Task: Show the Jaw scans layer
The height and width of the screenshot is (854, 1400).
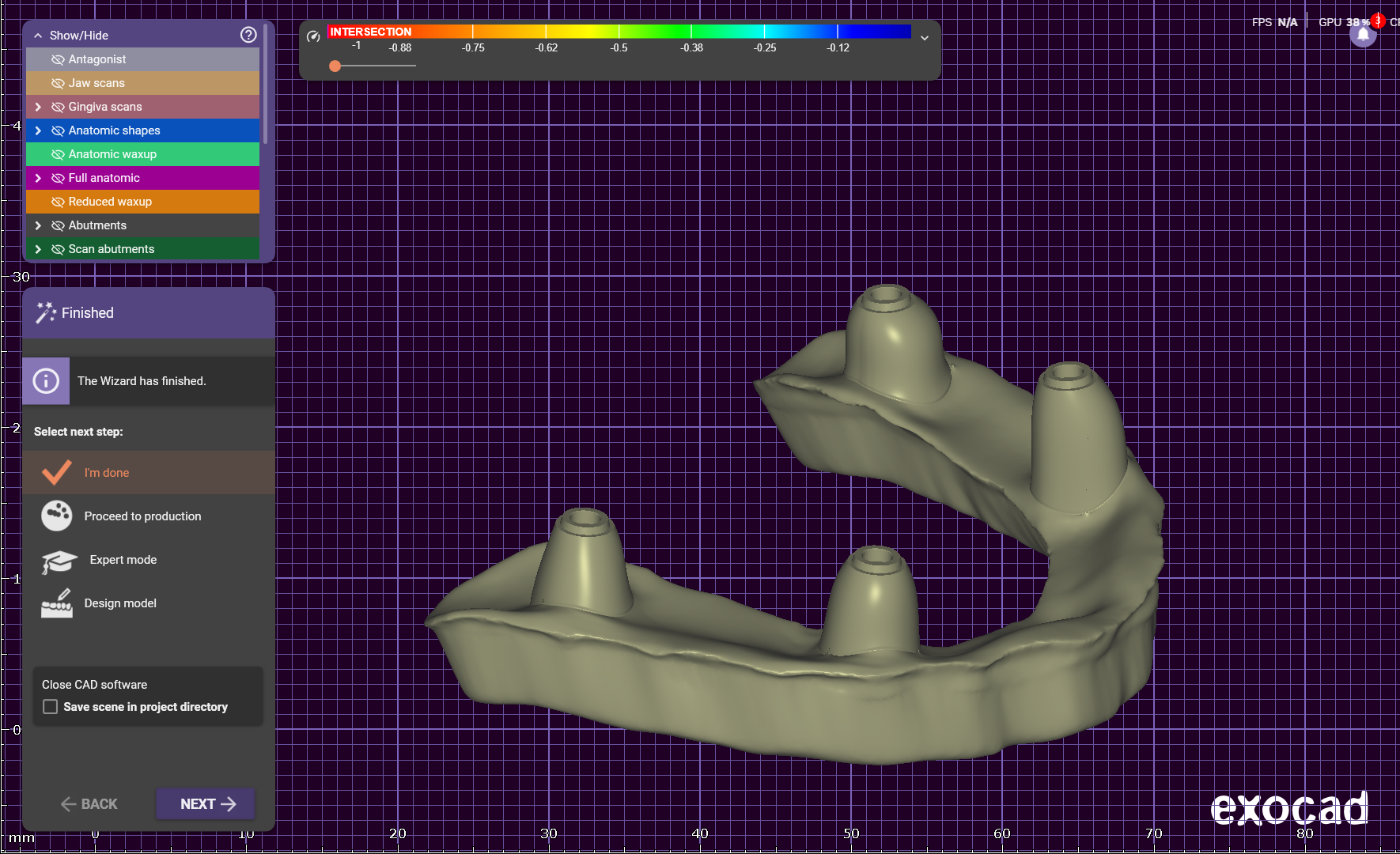Action: [x=58, y=83]
